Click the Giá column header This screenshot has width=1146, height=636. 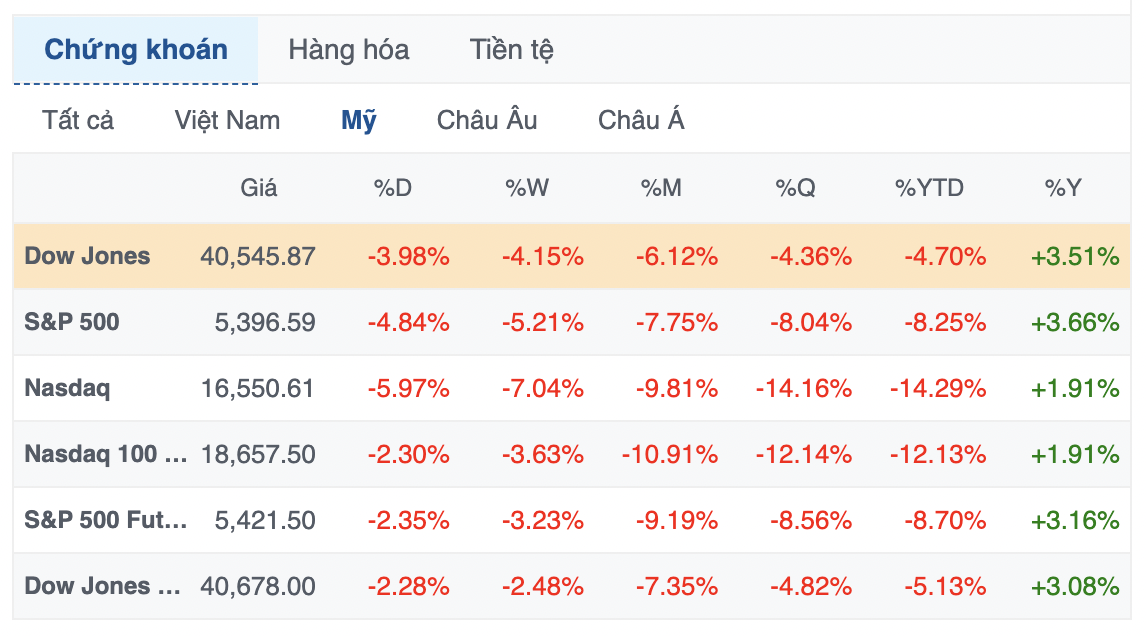pos(259,187)
